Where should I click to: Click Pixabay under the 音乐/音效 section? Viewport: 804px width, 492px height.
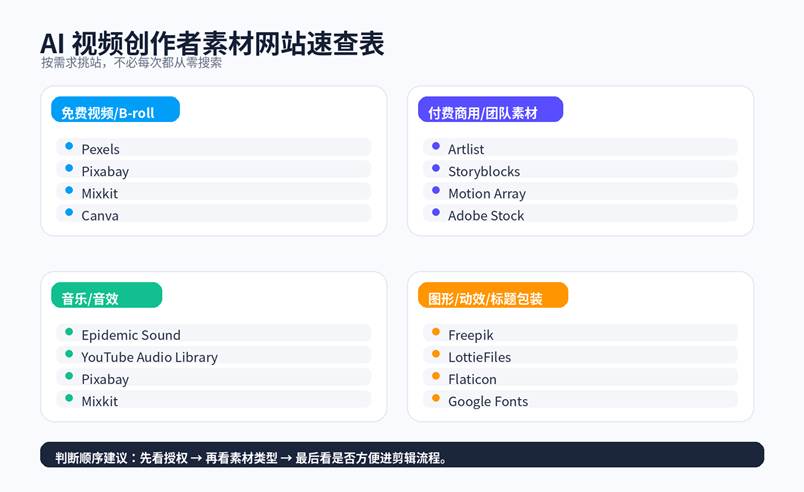[x=105, y=379]
